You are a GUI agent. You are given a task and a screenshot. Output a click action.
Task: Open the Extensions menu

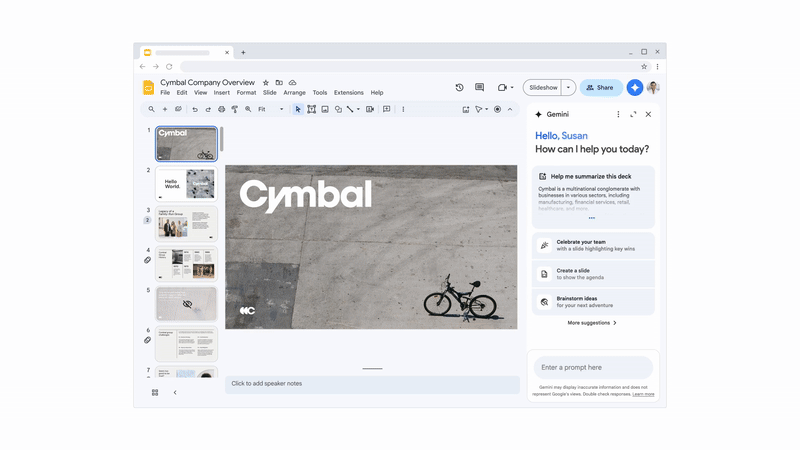pos(348,93)
